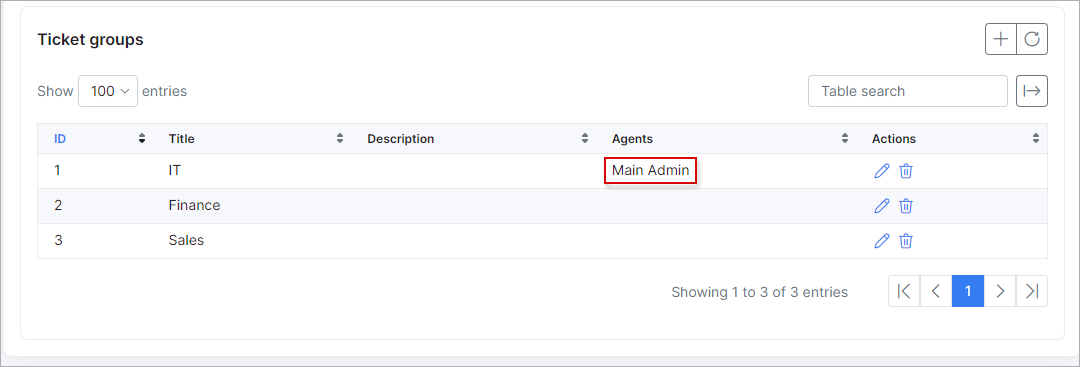This screenshot has width=1080, height=367.
Task: Delete the Sales ticket group
Action: 906,240
